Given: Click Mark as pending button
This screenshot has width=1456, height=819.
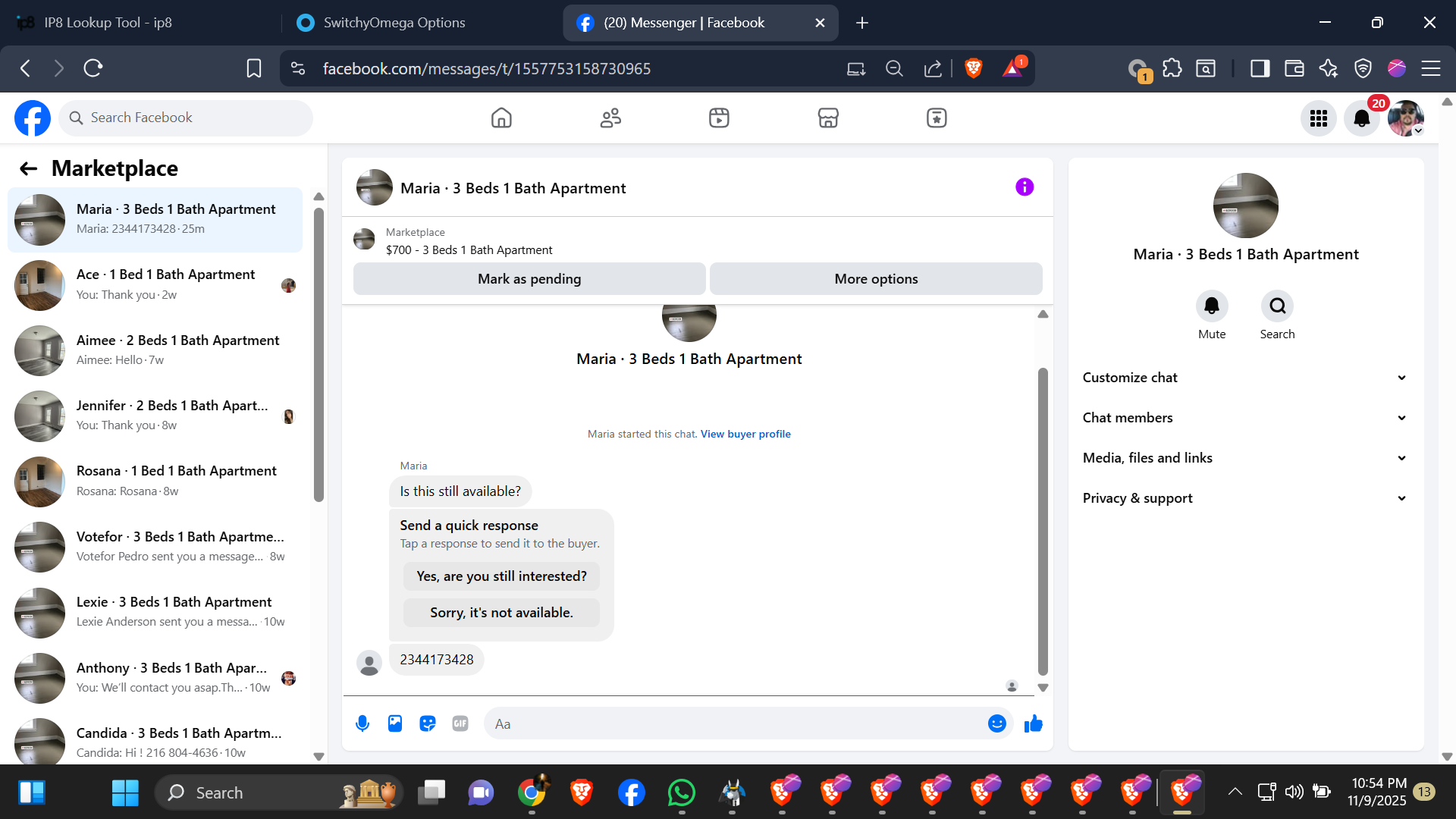Looking at the screenshot, I should click(529, 279).
